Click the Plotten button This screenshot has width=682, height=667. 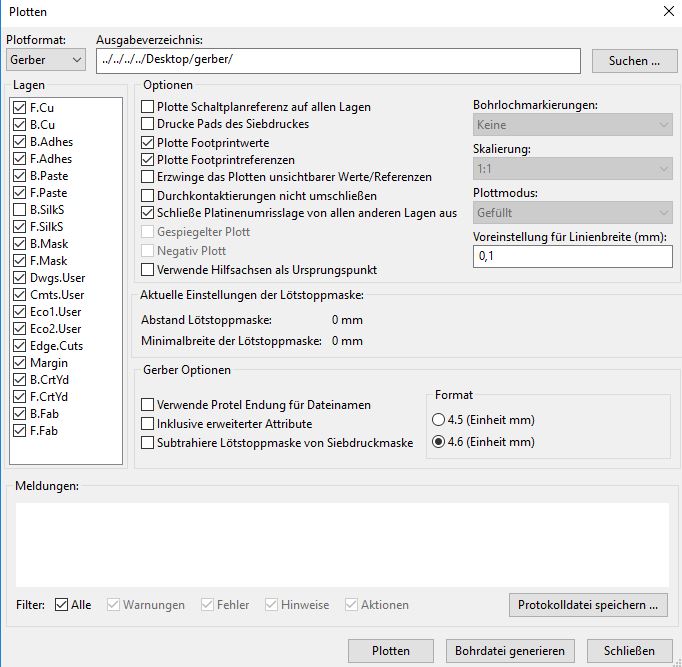[391, 650]
